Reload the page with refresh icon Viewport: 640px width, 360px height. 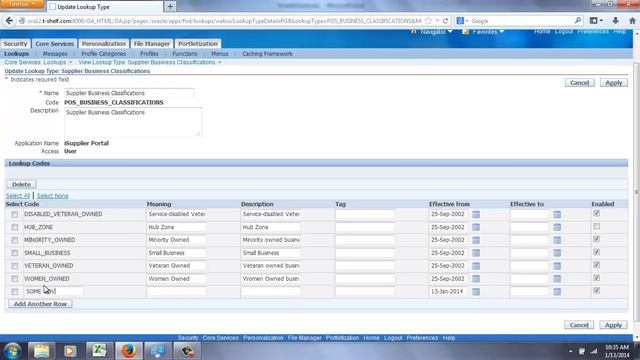click(445, 20)
